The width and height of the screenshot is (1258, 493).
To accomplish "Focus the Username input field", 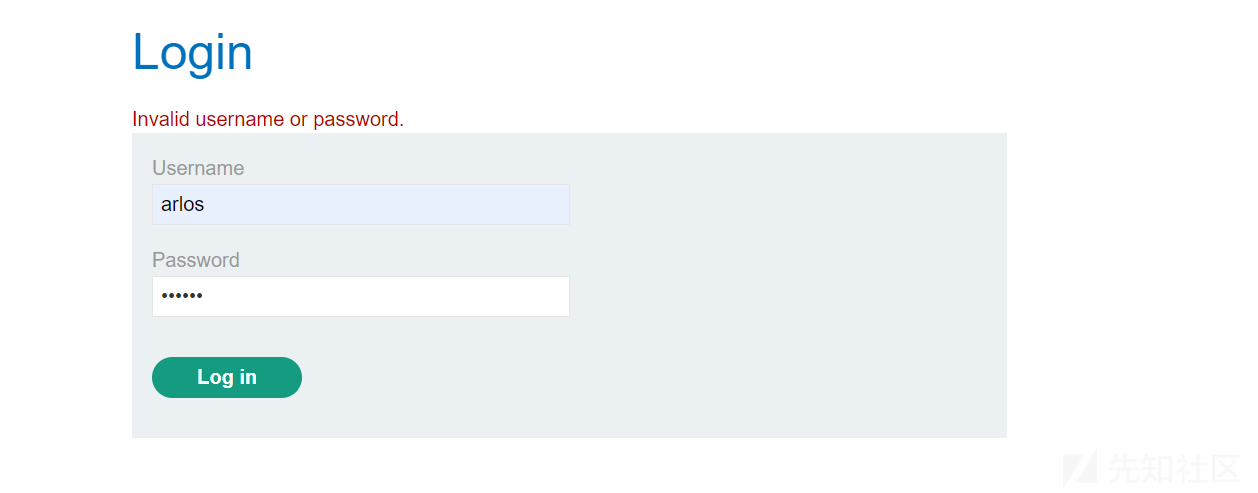I will [361, 204].
